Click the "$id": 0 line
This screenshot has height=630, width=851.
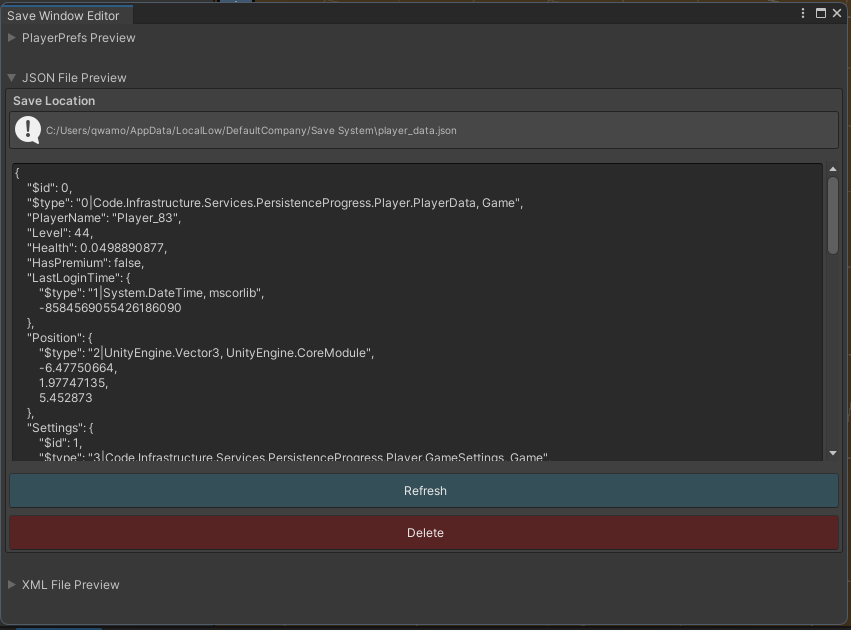[x=49, y=188]
